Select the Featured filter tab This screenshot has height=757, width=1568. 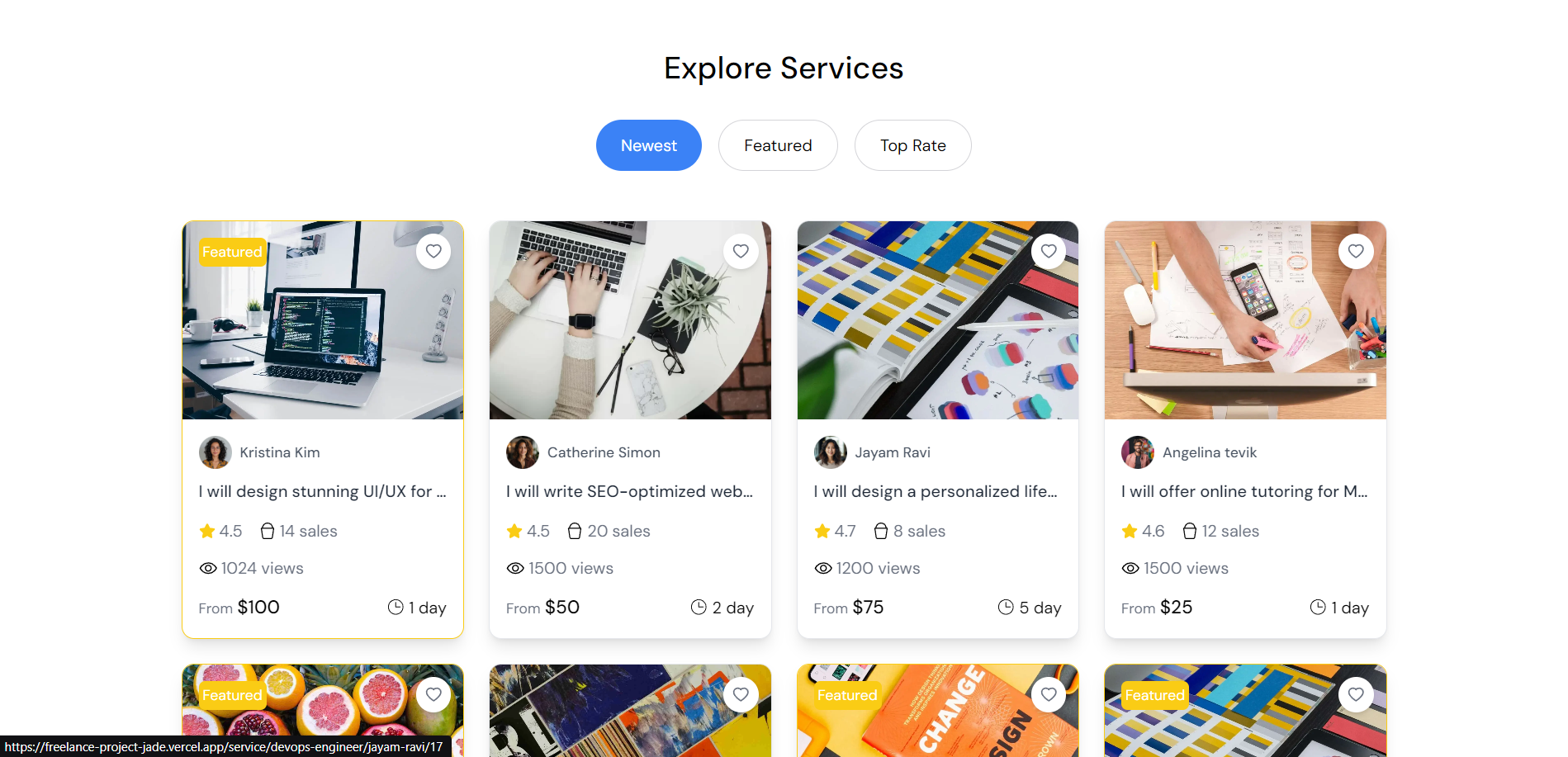tap(778, 145)
